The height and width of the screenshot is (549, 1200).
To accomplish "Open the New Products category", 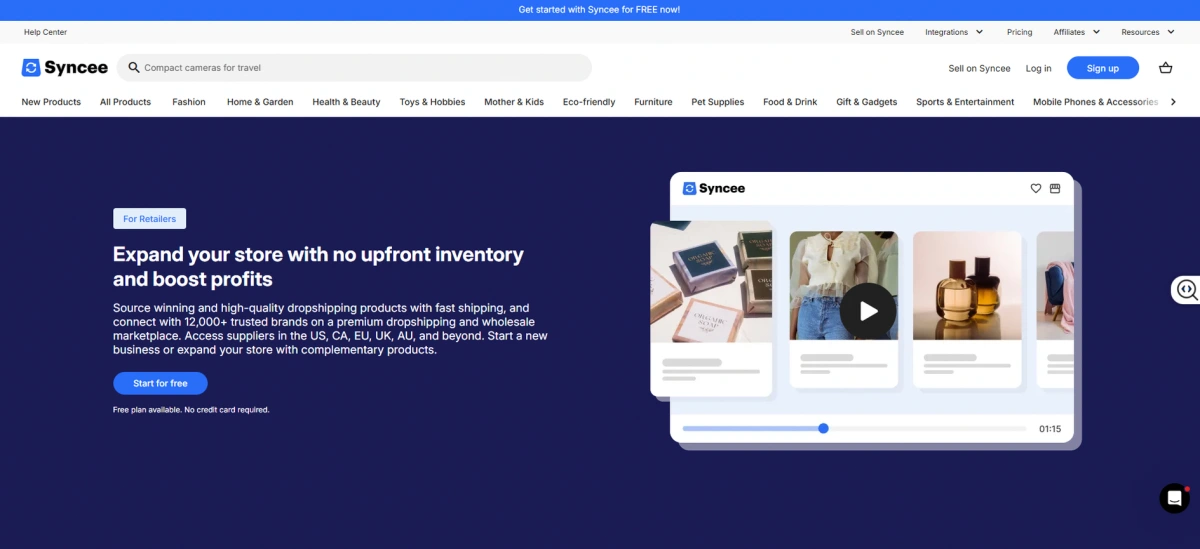I will coord(51,102).
